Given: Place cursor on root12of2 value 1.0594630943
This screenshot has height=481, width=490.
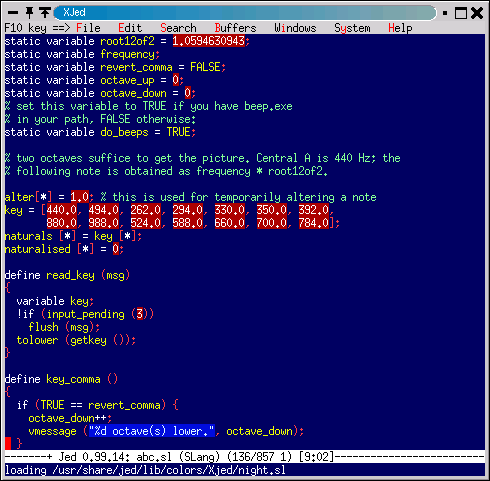Looking at the screenshot, I should [x=209, y=41].
